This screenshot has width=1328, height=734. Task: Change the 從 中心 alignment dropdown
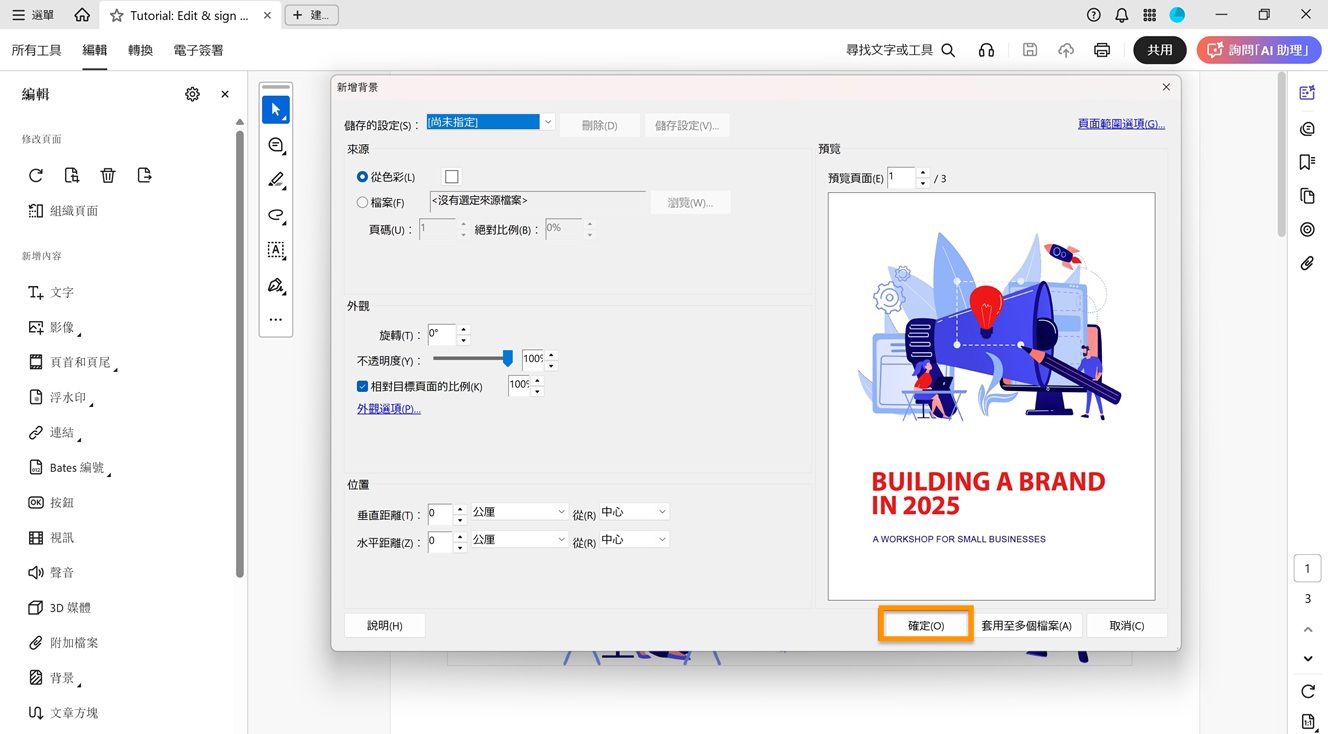click(633, 511)
